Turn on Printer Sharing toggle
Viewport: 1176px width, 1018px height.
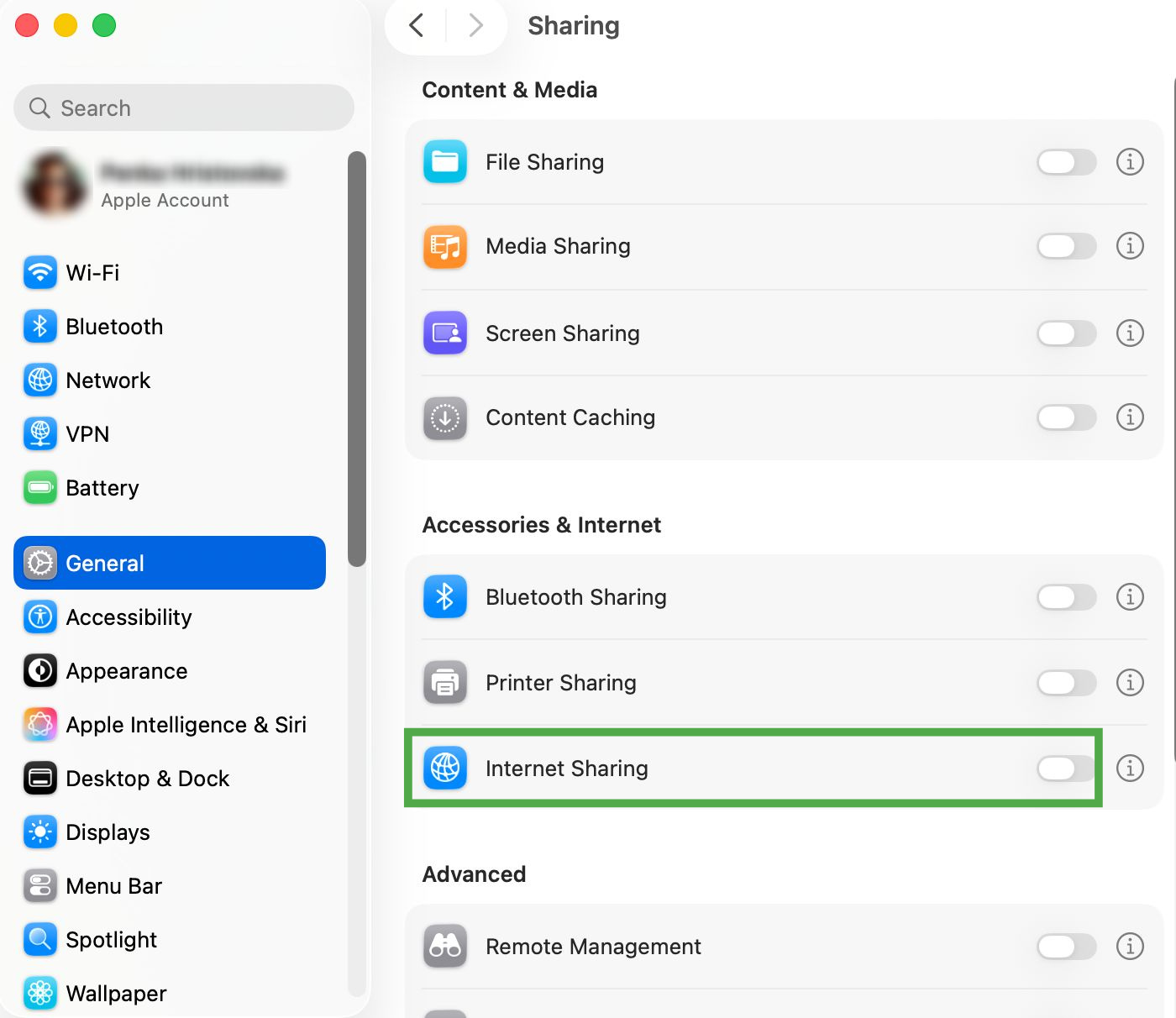tap(1067, 683)
